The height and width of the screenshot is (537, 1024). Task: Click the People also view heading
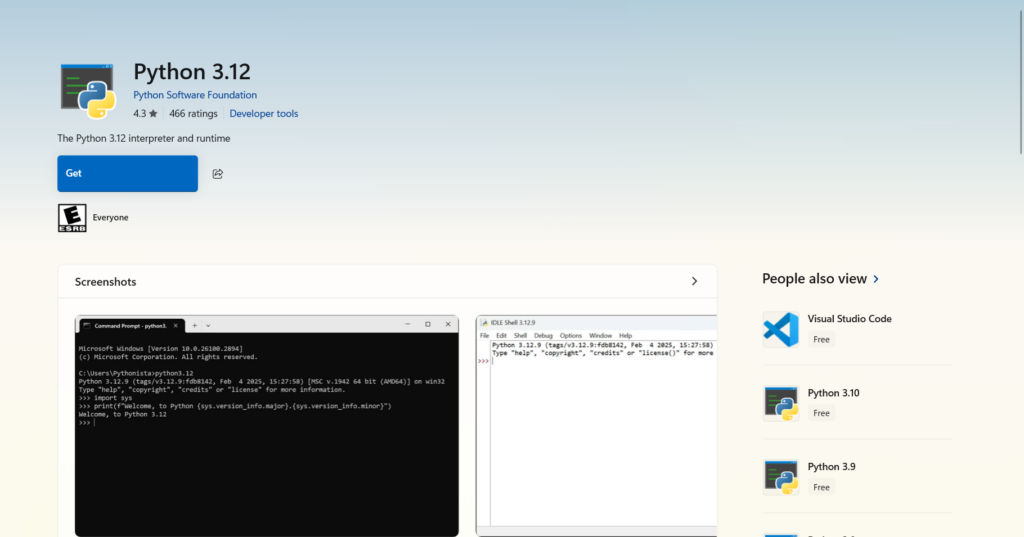[814, 279]
